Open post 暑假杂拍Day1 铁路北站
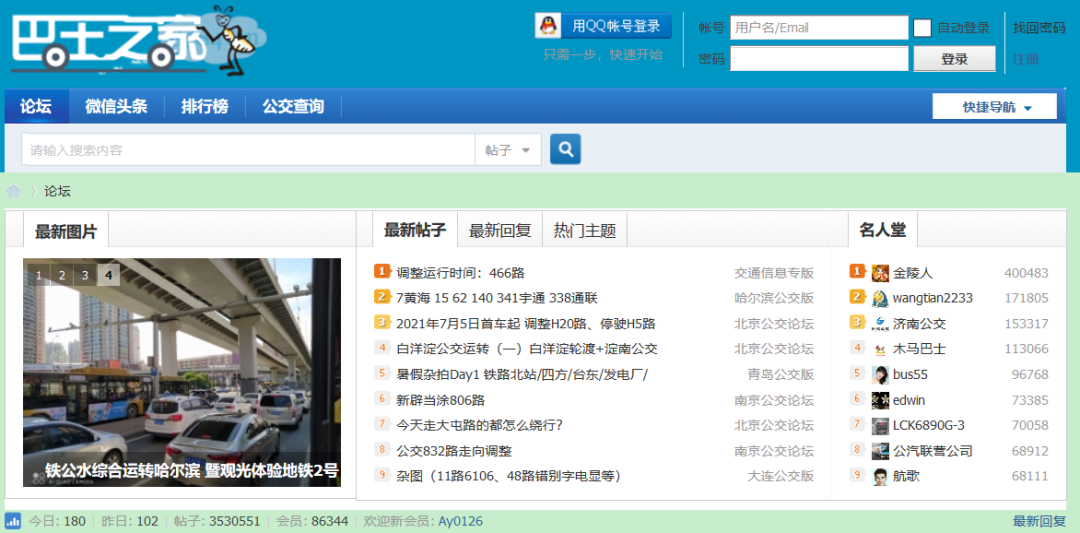The image size is (1080, 533). coord(523,375)
